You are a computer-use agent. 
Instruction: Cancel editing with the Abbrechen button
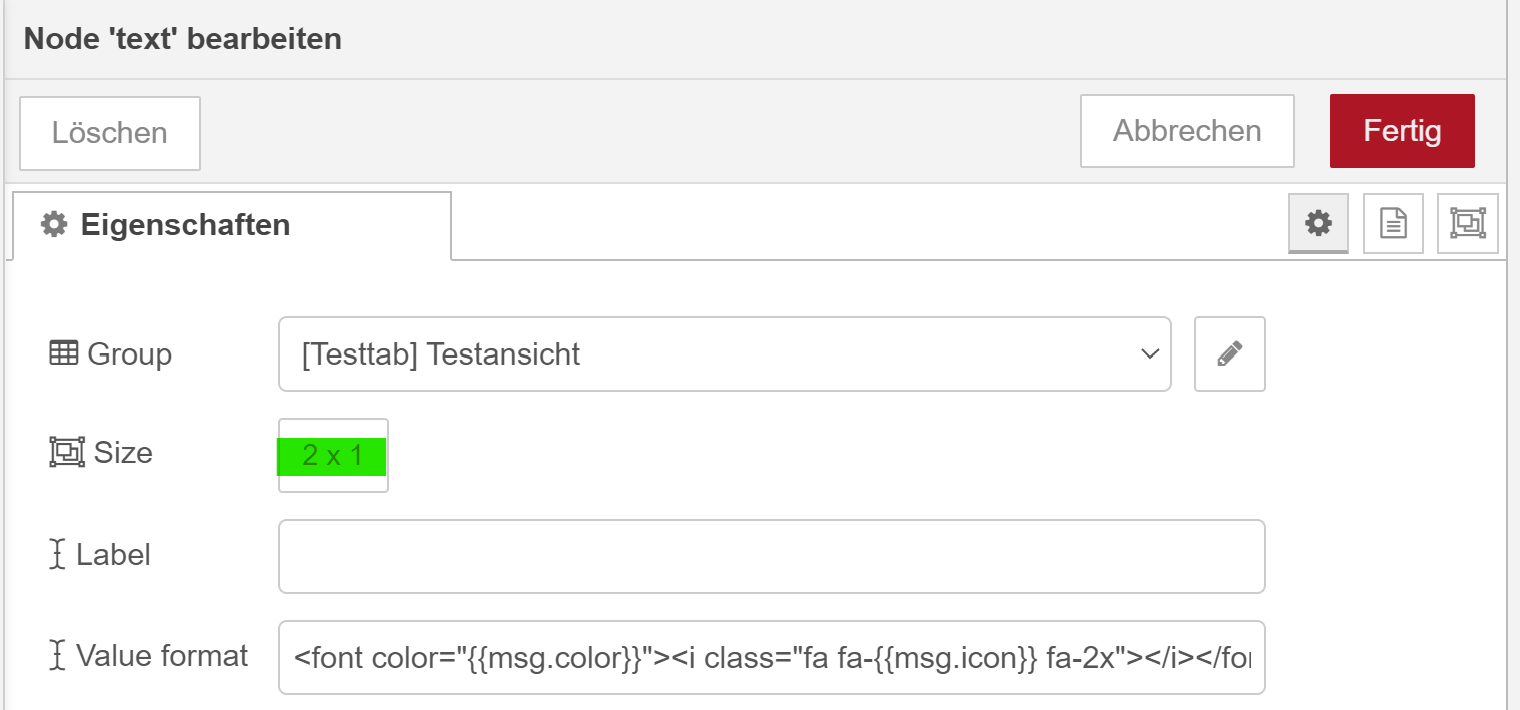coord(1187,131)
